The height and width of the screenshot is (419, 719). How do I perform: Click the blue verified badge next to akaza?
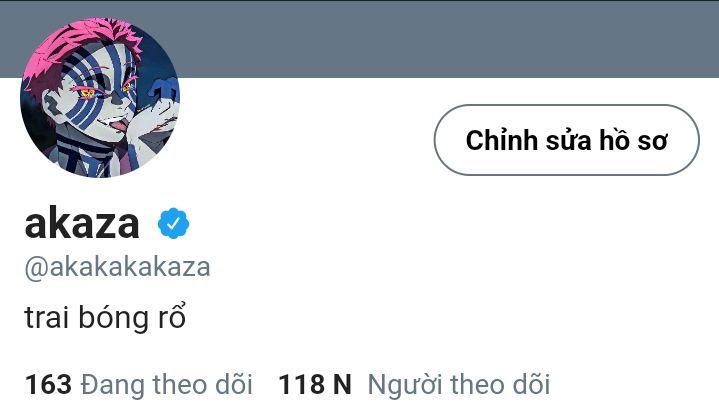pyautogui.click(x=173, y=223)
